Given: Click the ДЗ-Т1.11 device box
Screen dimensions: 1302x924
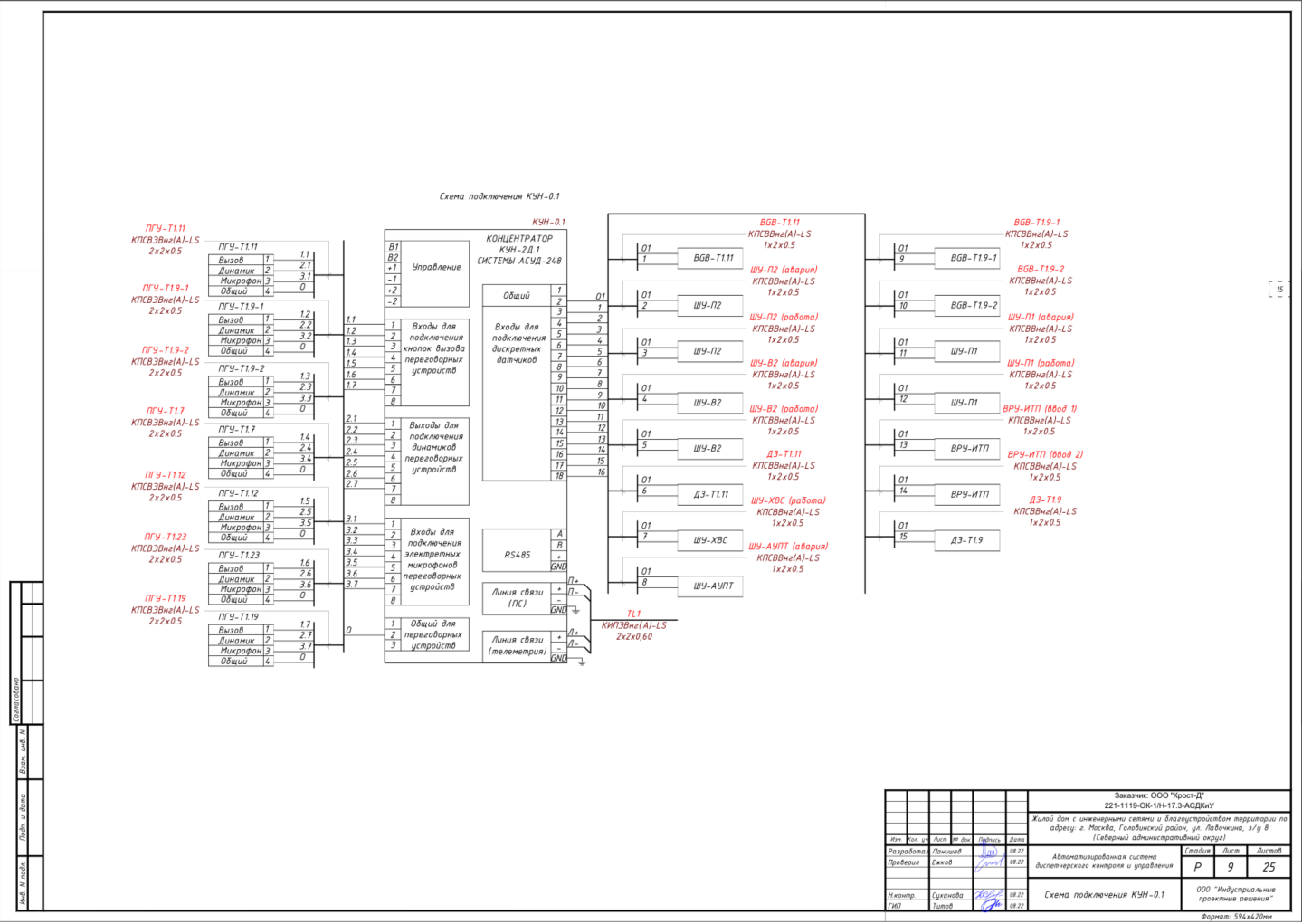Looking at the screenshot, I should pos(711,494).
